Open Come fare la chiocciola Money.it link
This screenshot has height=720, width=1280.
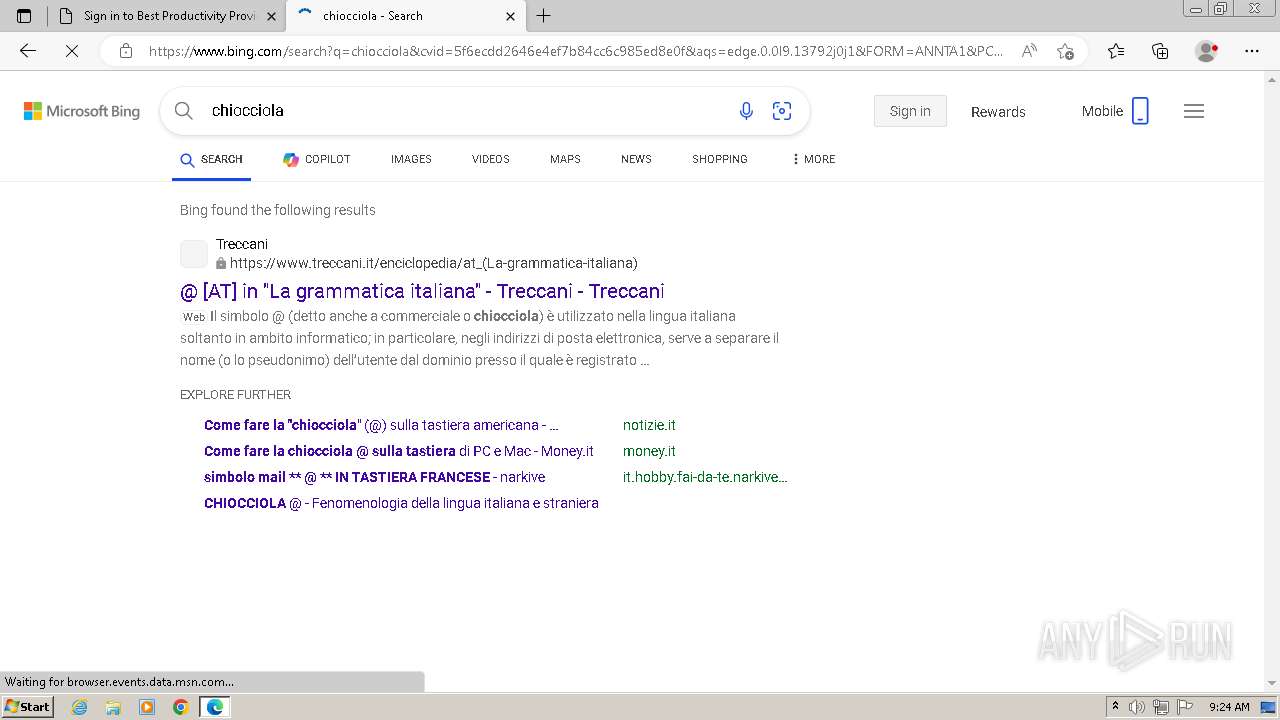point(399,451)
